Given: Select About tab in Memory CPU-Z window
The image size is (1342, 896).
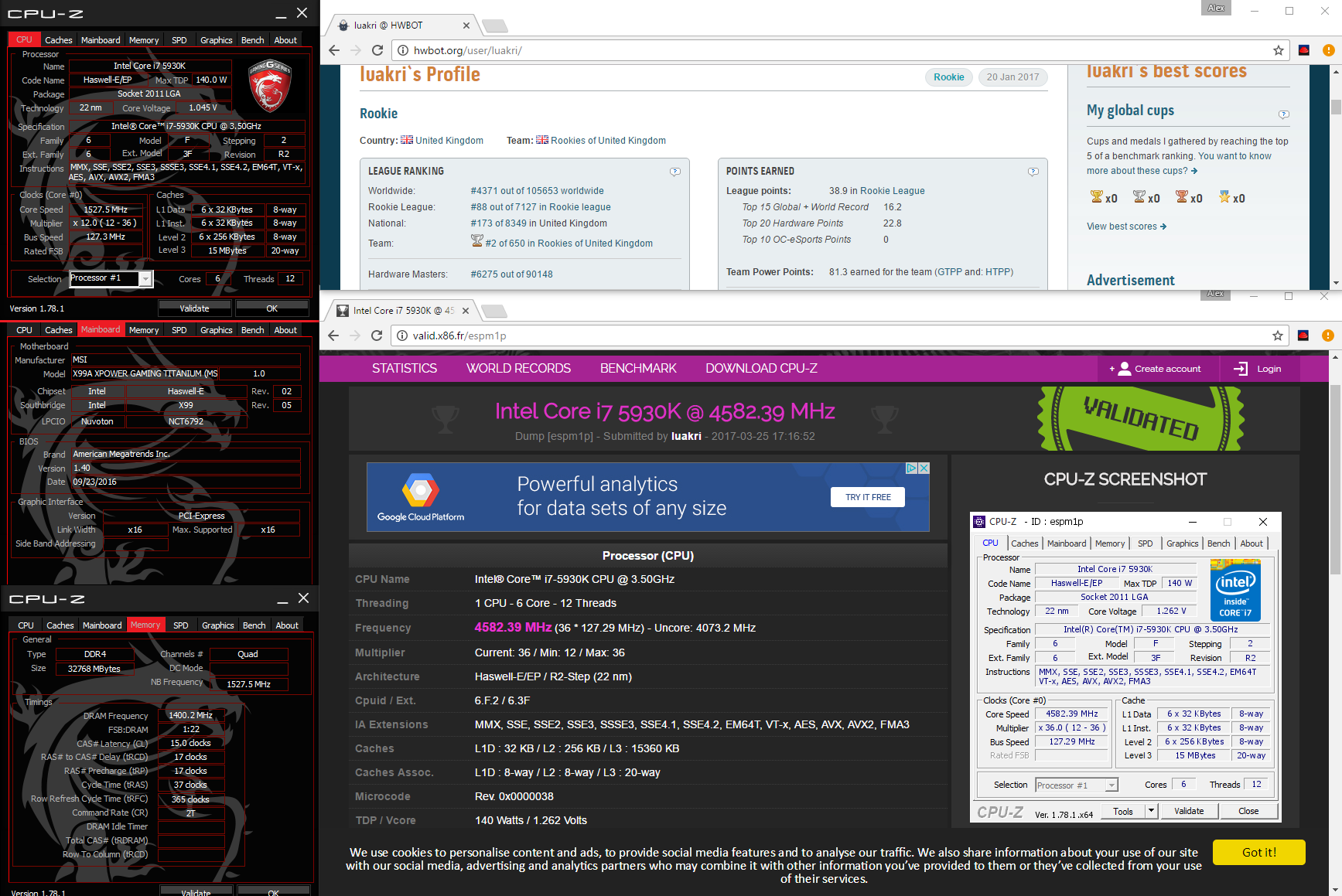Looking at the screenshot, I should 287,625.
